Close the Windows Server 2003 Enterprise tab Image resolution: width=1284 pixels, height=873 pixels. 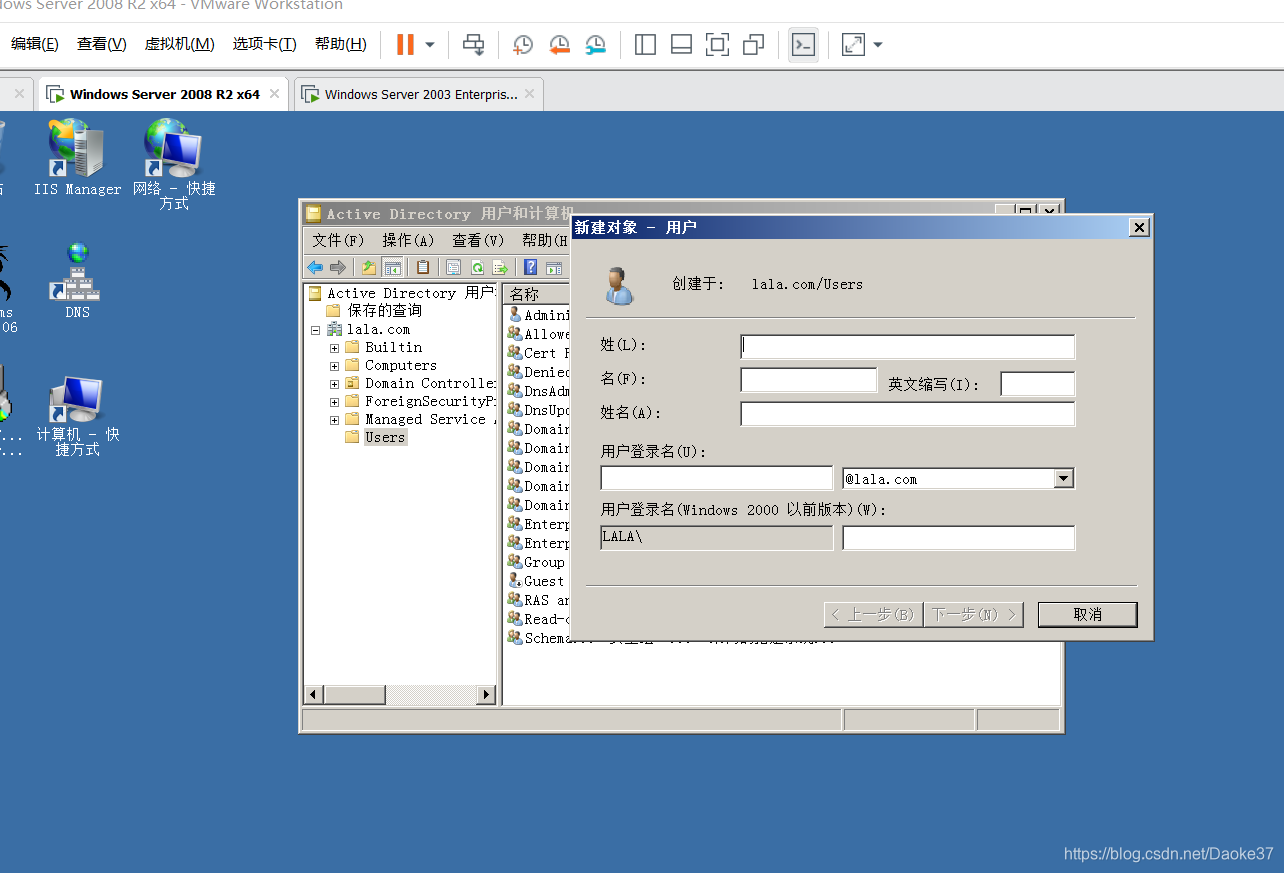[x=529, y=94]
